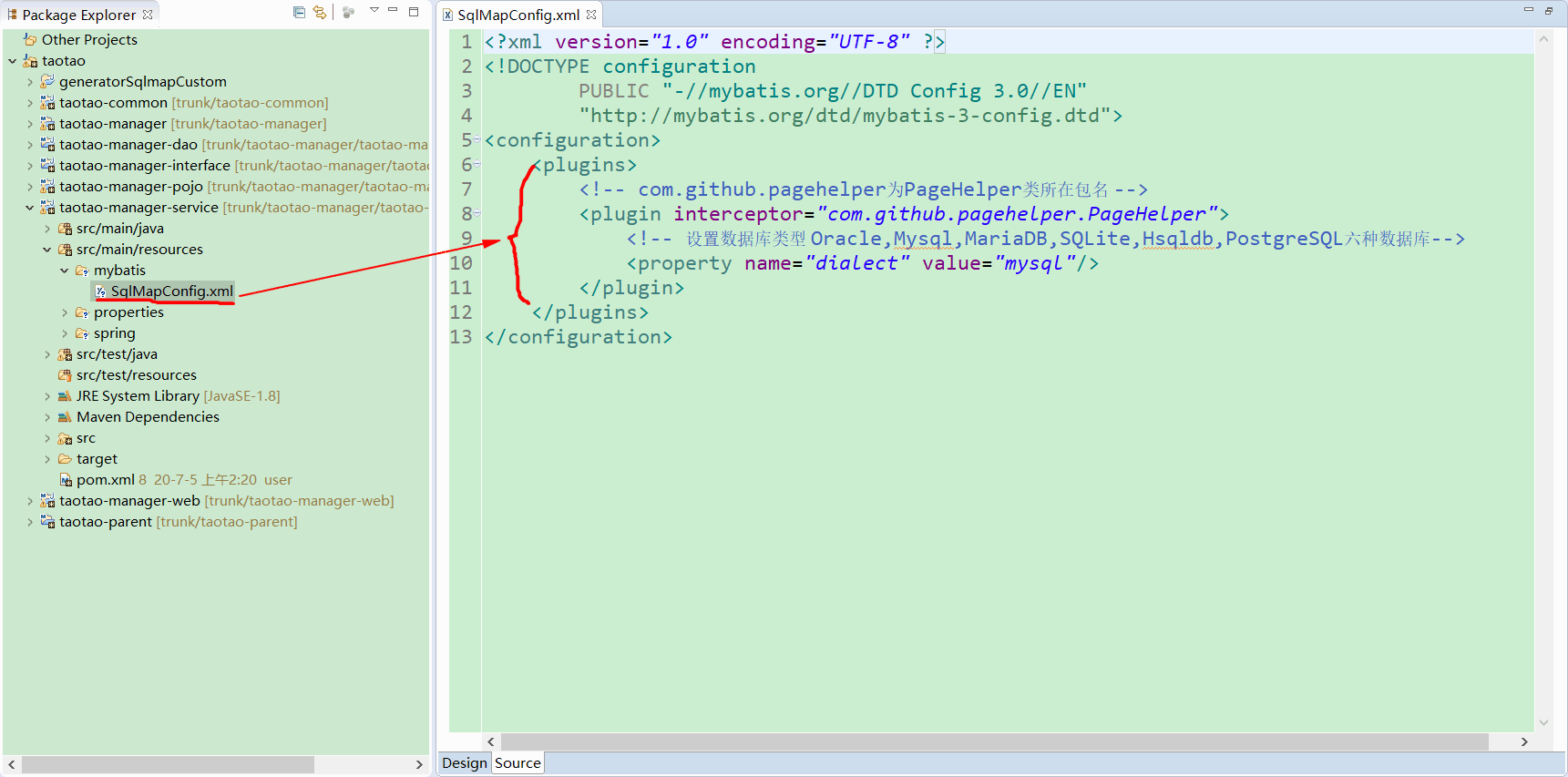This screenshot has height=777, width=1568.
Task: Expand the spring folder
Action: point(65,333)
